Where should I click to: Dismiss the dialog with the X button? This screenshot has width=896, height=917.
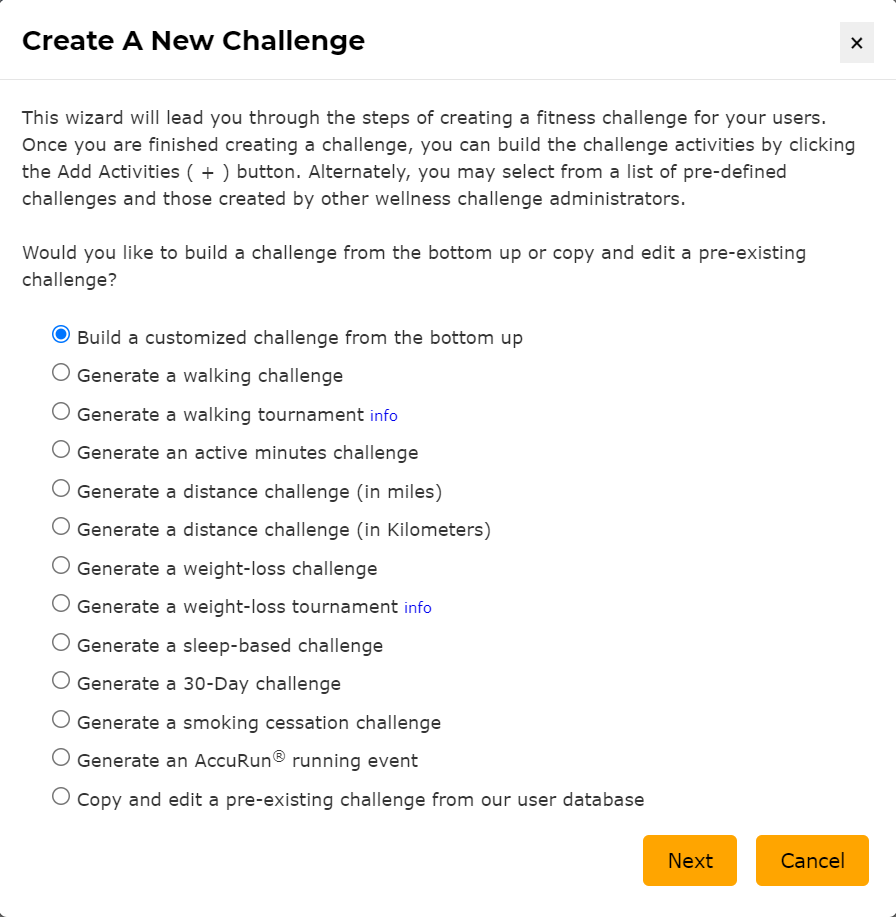pyautogui.click(x=857, y=43)
